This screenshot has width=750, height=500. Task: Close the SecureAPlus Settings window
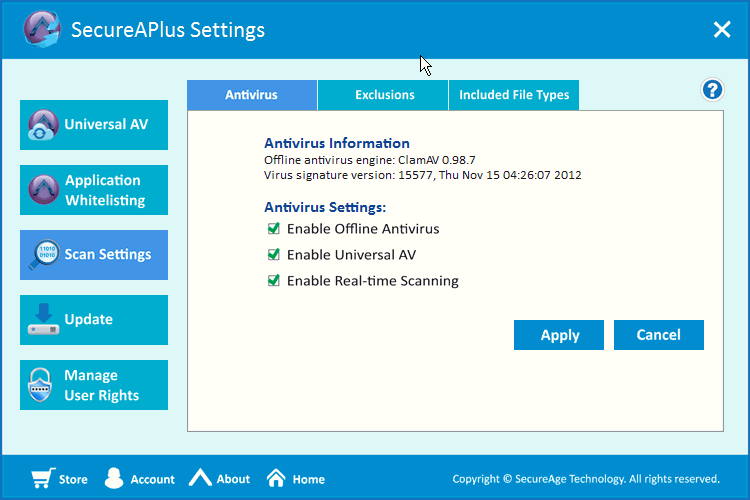pyautogui.click(x=722, y=30)
